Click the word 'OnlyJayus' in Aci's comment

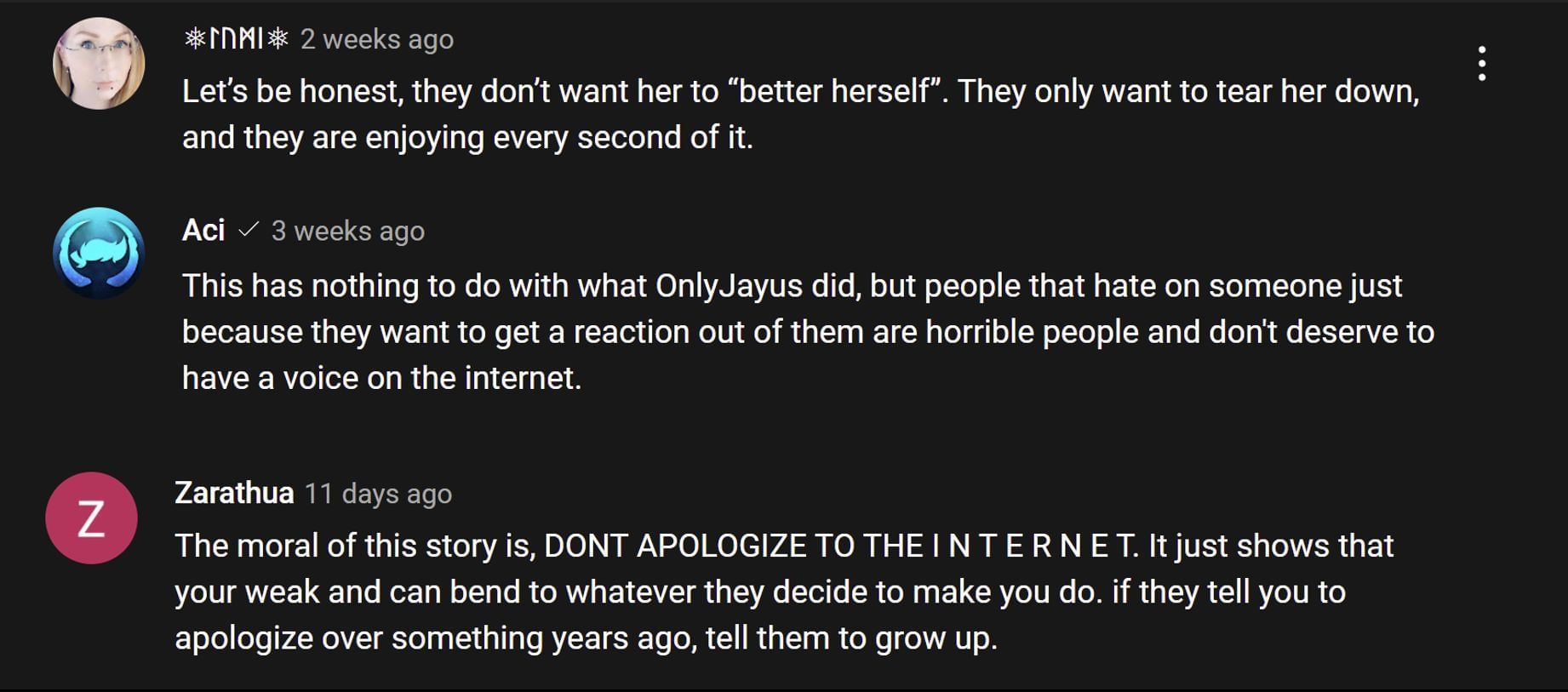point(730,285)
